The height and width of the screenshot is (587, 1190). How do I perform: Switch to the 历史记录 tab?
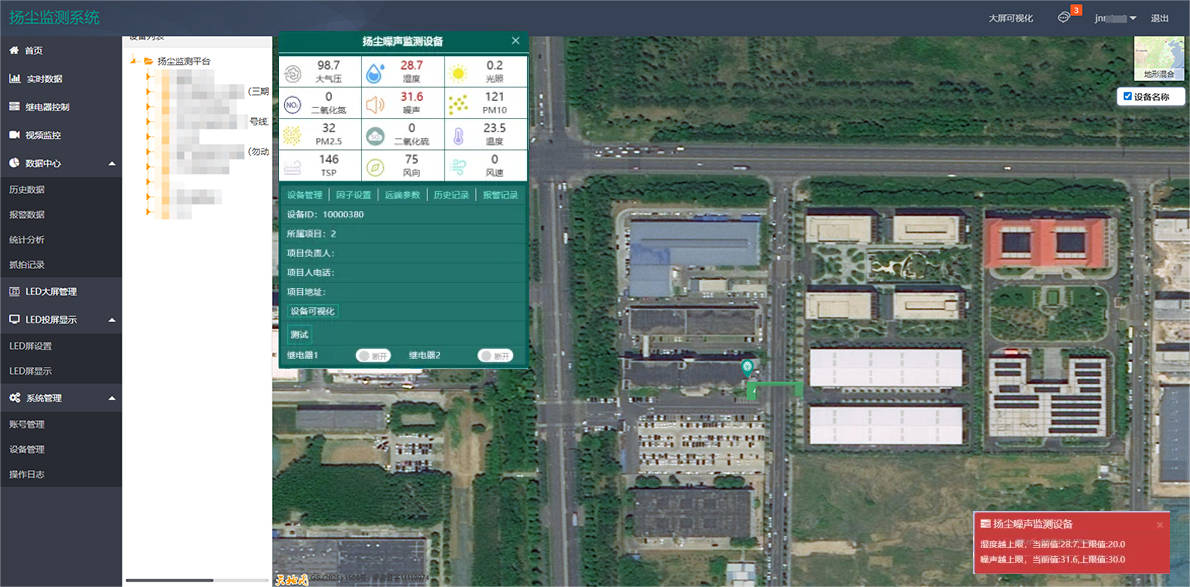451,195
